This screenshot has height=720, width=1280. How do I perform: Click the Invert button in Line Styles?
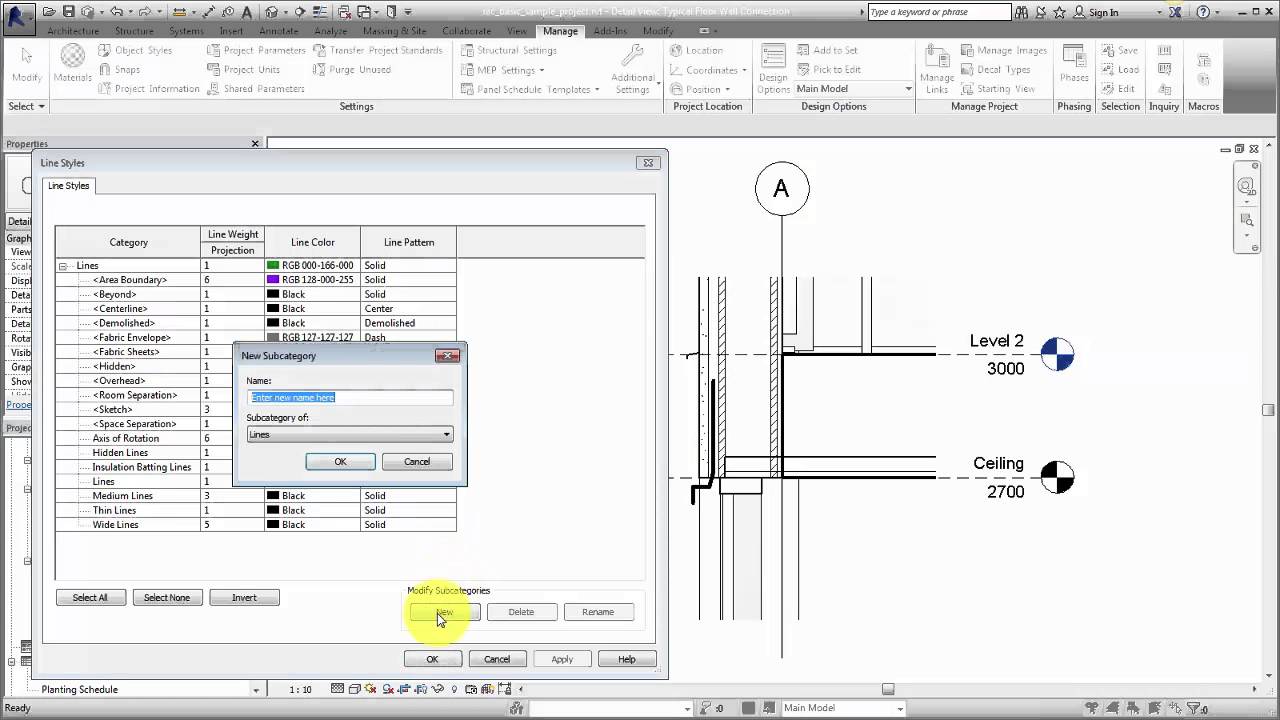tap(244, 597)
